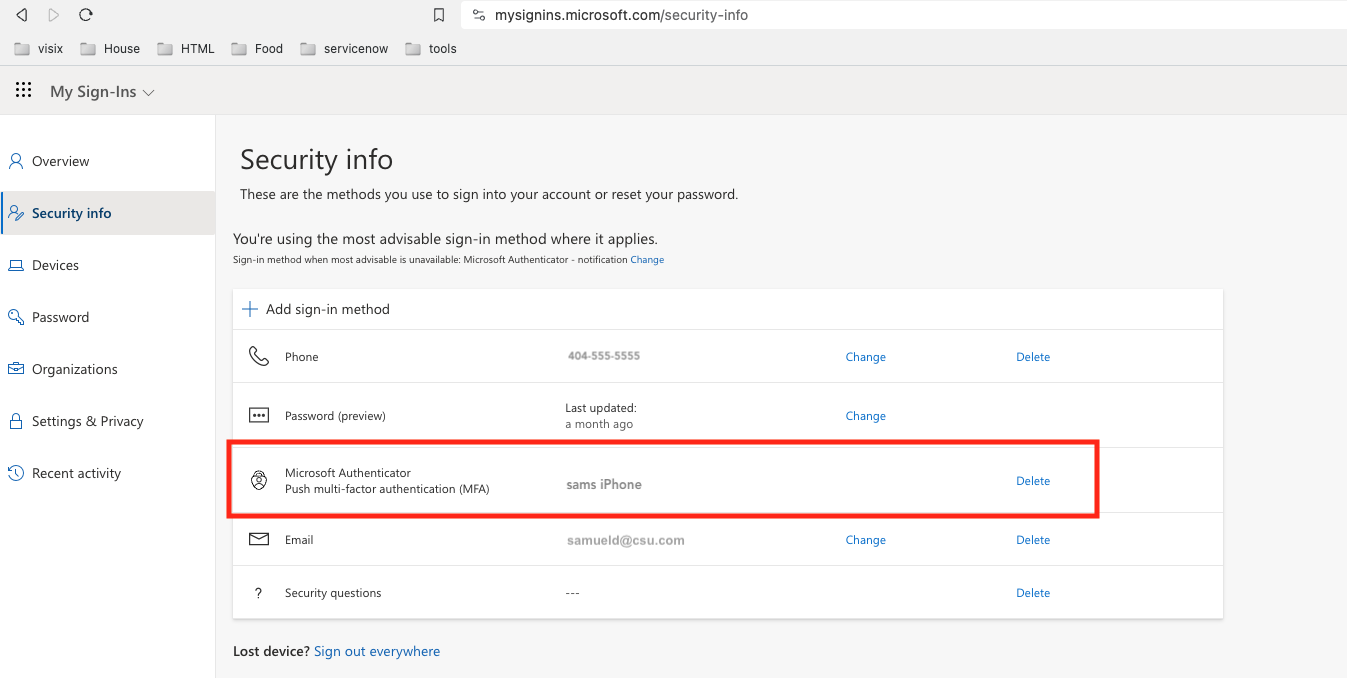Image resolution: width=1347 pixels, height=678 pixels.
Task: Click Change for the Phone method
Action: point(866,357)
